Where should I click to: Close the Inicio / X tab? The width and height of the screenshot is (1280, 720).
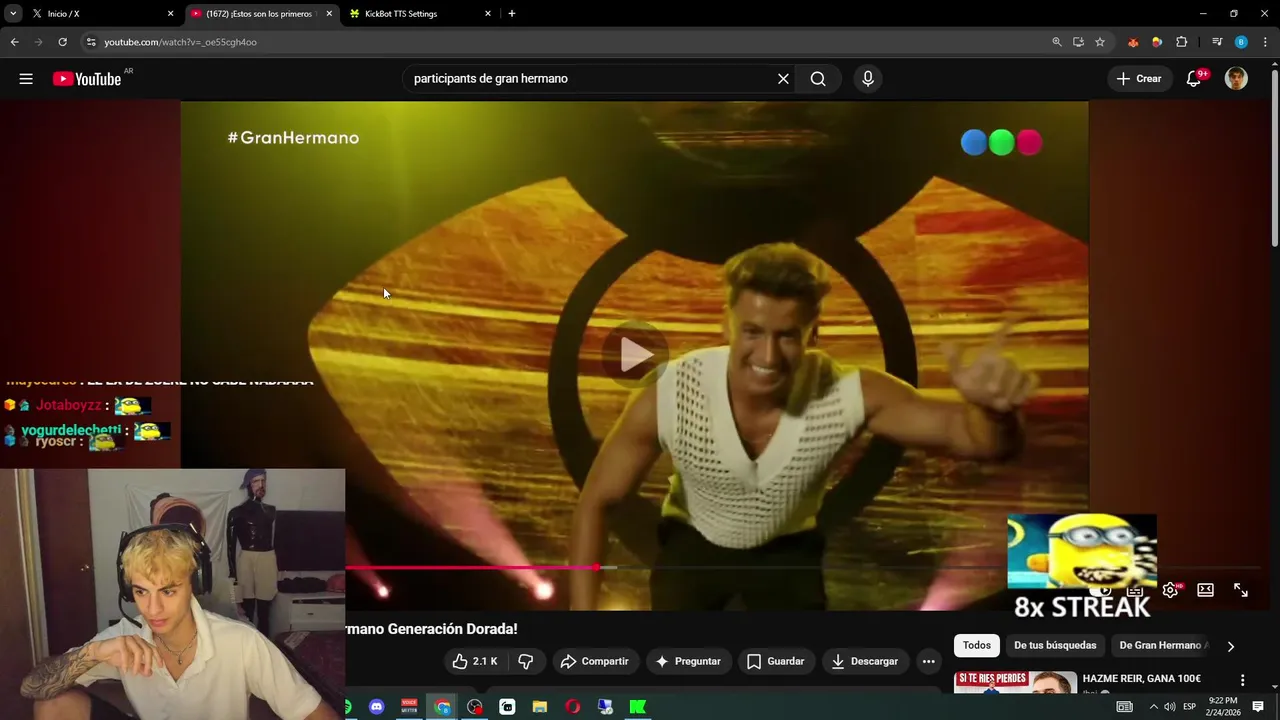170,14
